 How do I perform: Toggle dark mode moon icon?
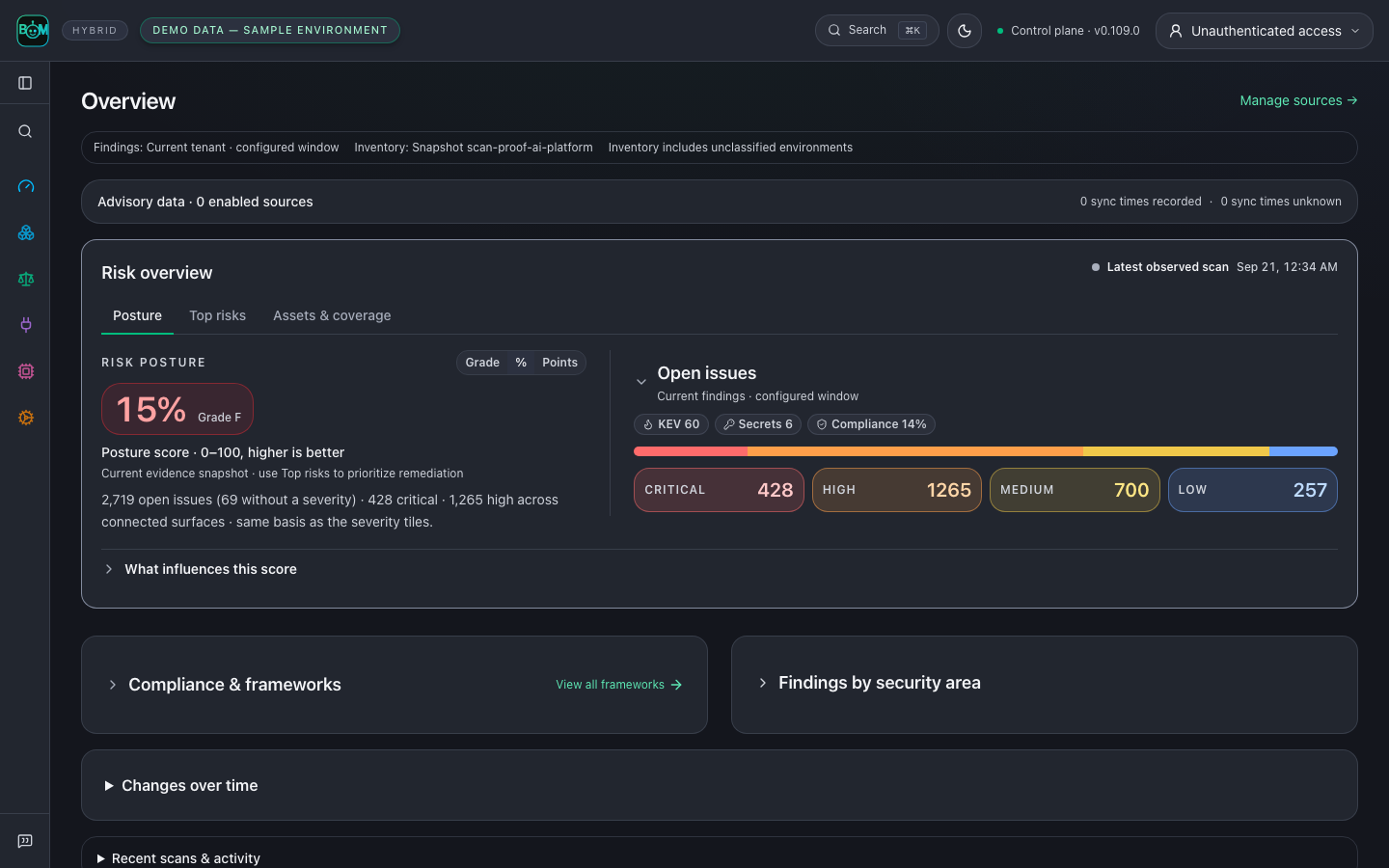coord(965,31)
